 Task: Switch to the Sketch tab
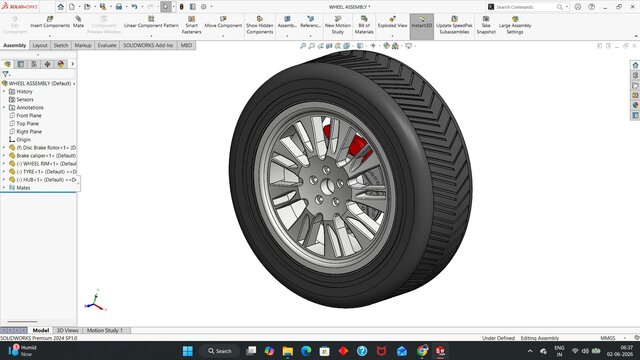pos(61,45)
